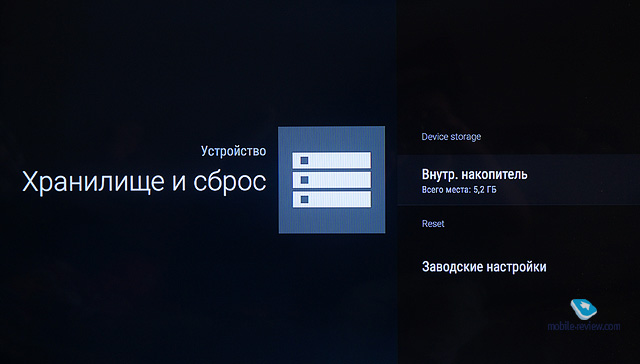640x364 pixels.
Task: Click the Reset section header
Action: [433, 224]
